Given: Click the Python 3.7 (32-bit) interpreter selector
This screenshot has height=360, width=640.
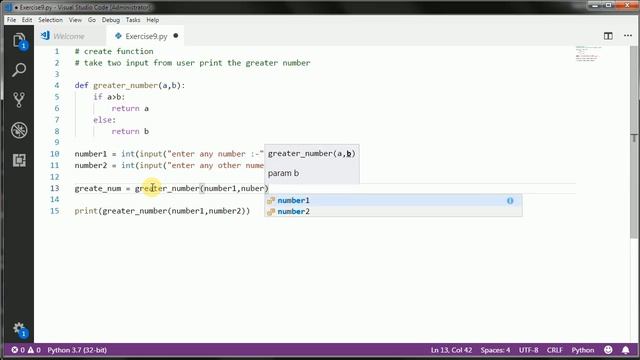Looking at the screenshot, I should click(x=77, y=350).
